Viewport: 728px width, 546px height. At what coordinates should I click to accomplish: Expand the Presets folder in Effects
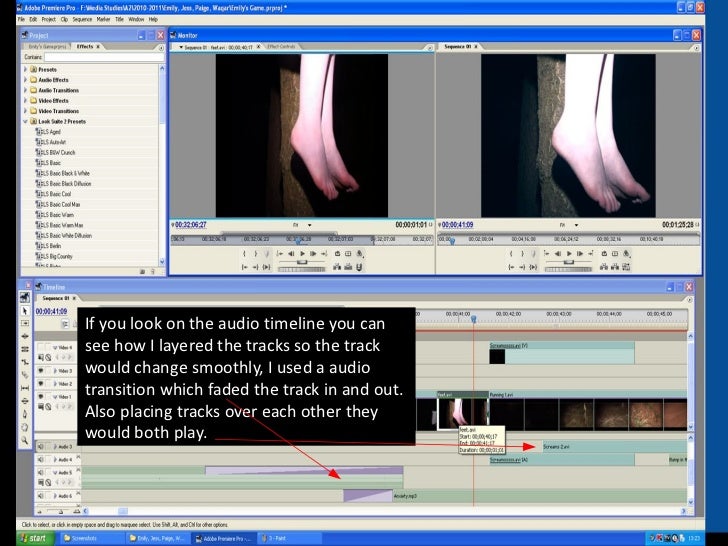(25, 69)
